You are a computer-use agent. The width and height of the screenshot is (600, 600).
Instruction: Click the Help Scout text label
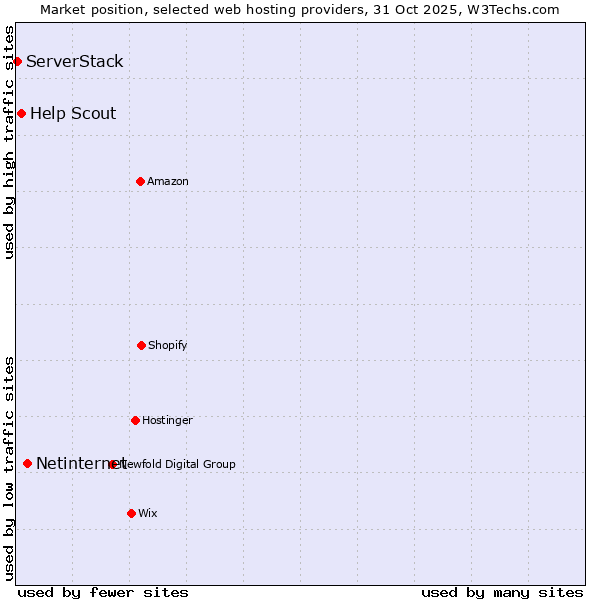click(73, 114)
